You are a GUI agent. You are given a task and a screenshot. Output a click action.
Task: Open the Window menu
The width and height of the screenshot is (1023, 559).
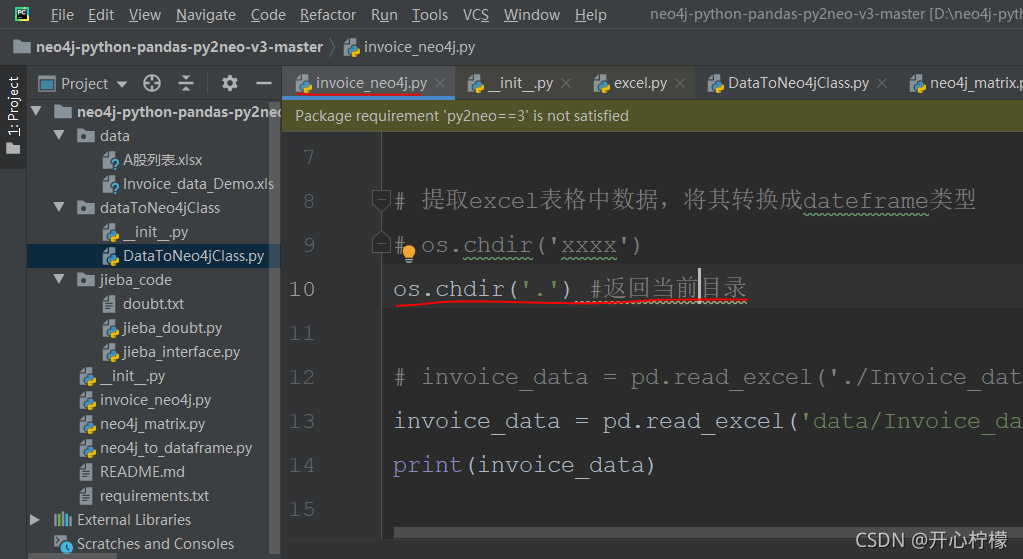532,14
